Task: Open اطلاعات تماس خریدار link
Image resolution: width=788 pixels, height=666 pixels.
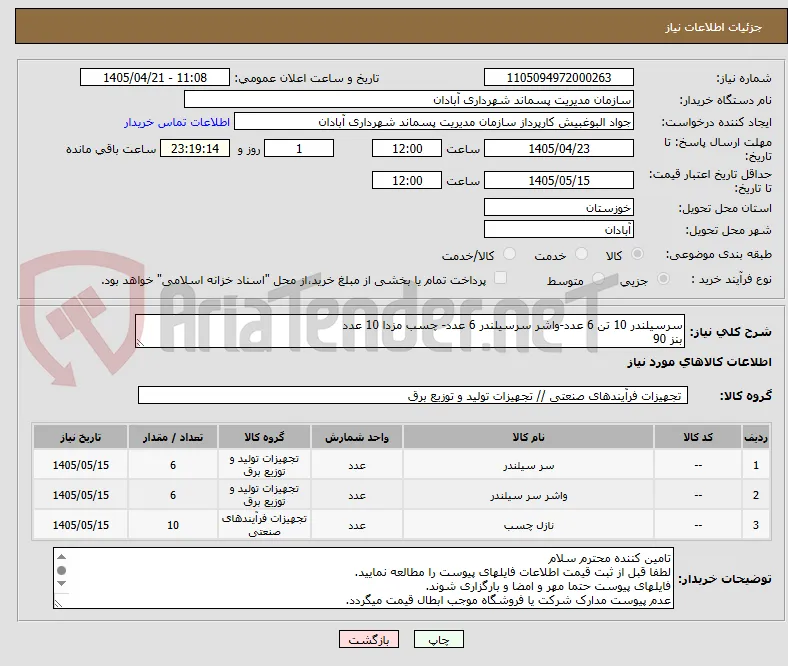Action: pos(177,122)
